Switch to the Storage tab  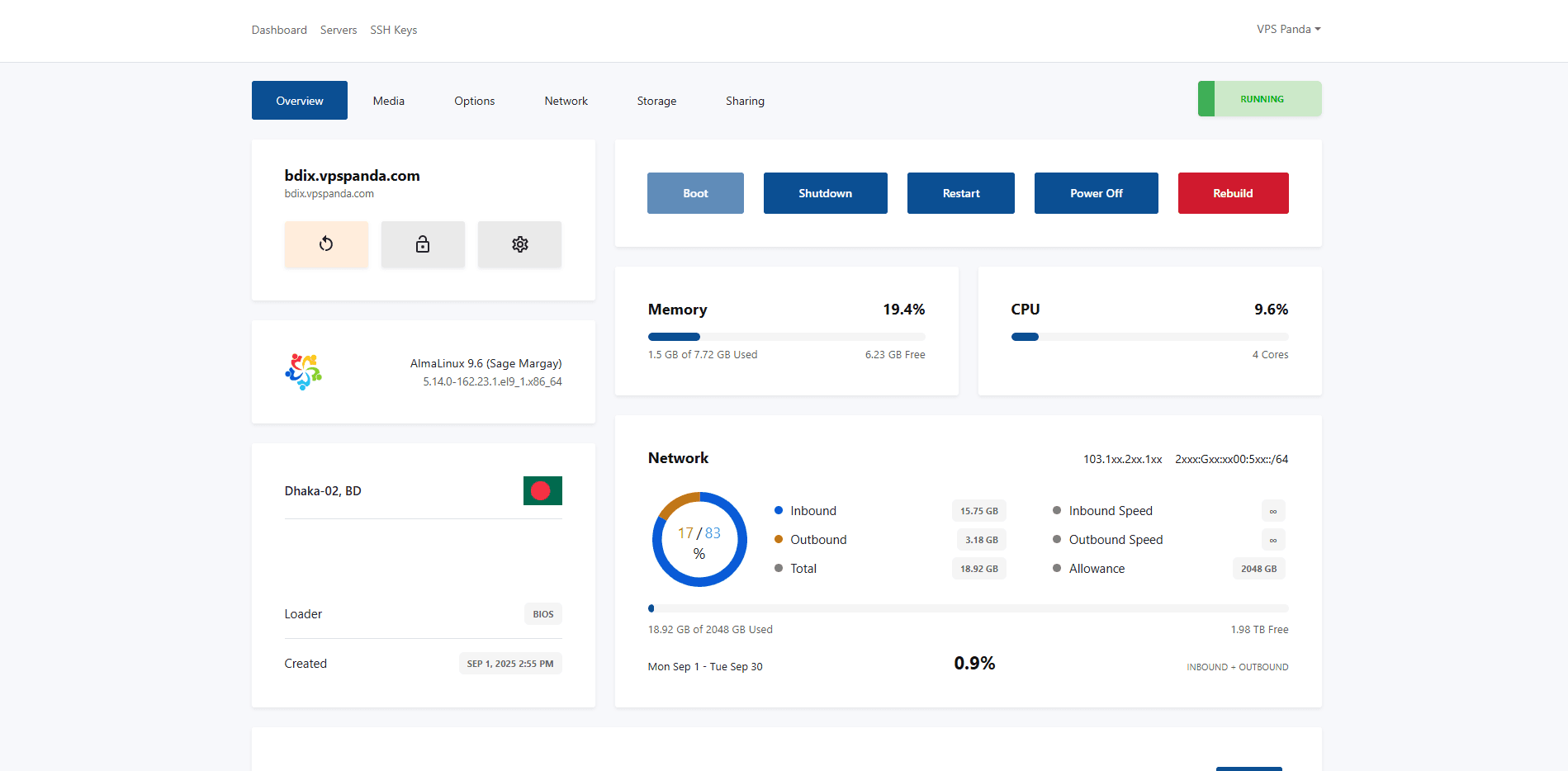(x=656, y=100)
